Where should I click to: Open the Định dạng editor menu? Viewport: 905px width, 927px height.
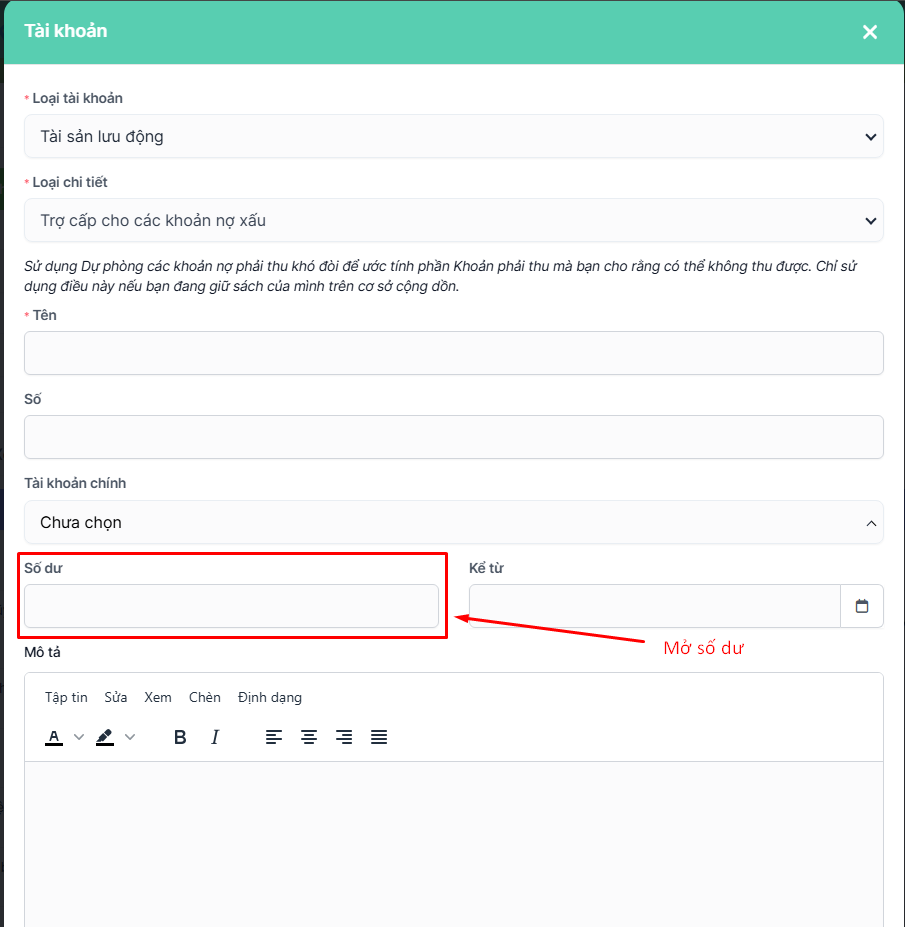(269, 697)
